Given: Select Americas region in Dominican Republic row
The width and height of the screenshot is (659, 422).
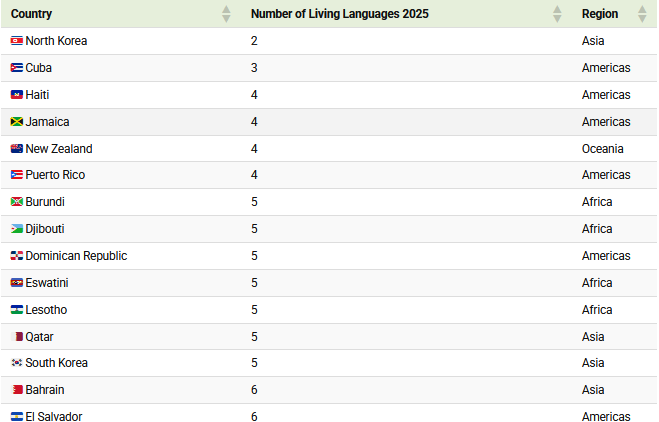Looking at the screenshot, I should [606, 256].
